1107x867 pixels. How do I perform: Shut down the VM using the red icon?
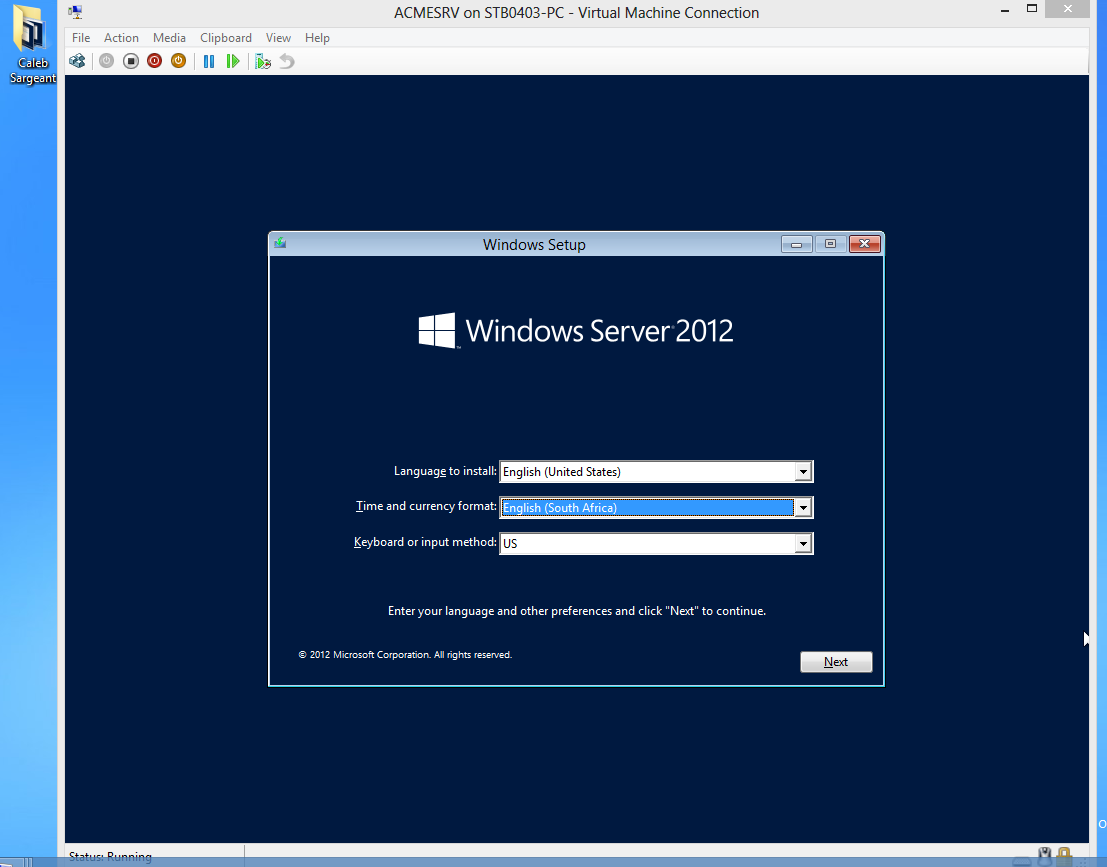click(155, 61)
